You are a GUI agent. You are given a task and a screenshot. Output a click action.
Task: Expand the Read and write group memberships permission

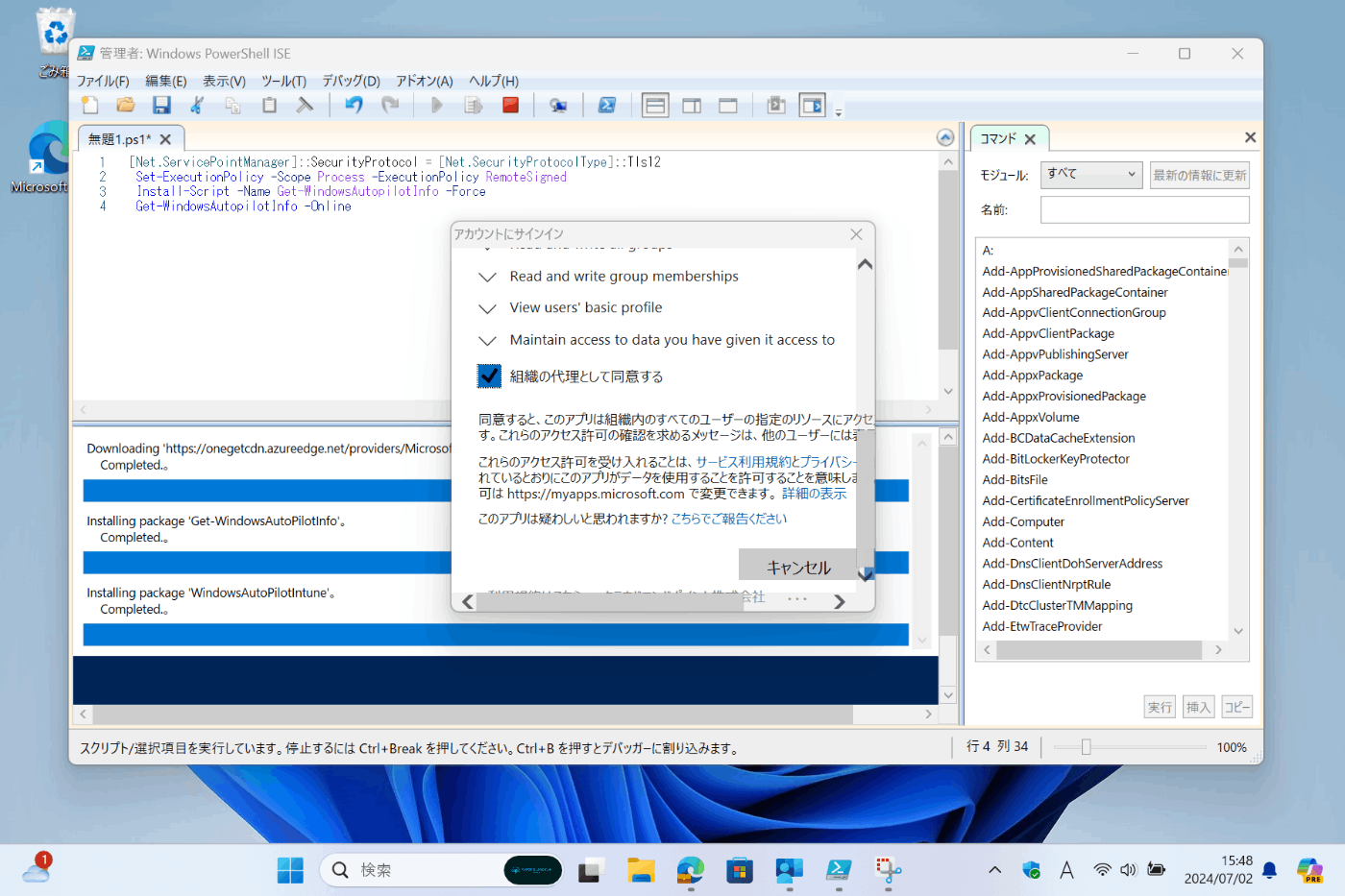(487, 276)
